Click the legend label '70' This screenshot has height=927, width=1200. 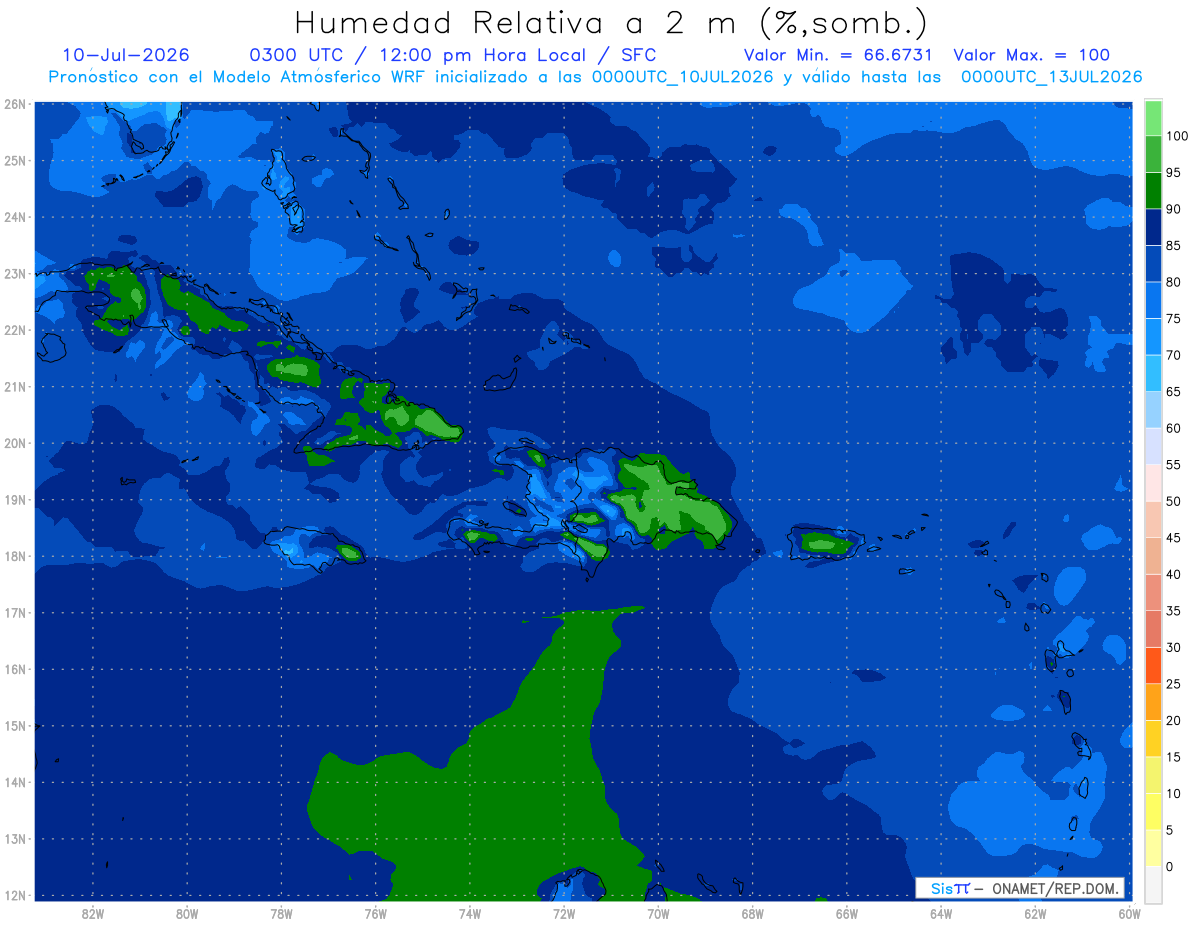(x=1174, y=355)
